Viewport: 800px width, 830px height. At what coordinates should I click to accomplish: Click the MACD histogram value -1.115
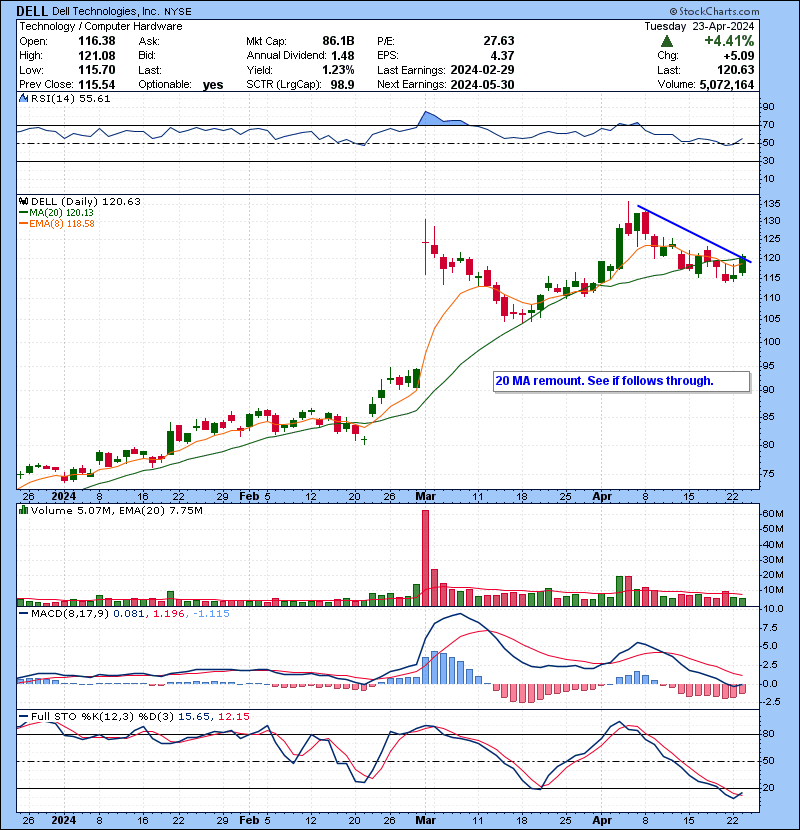tap(211, 614)
